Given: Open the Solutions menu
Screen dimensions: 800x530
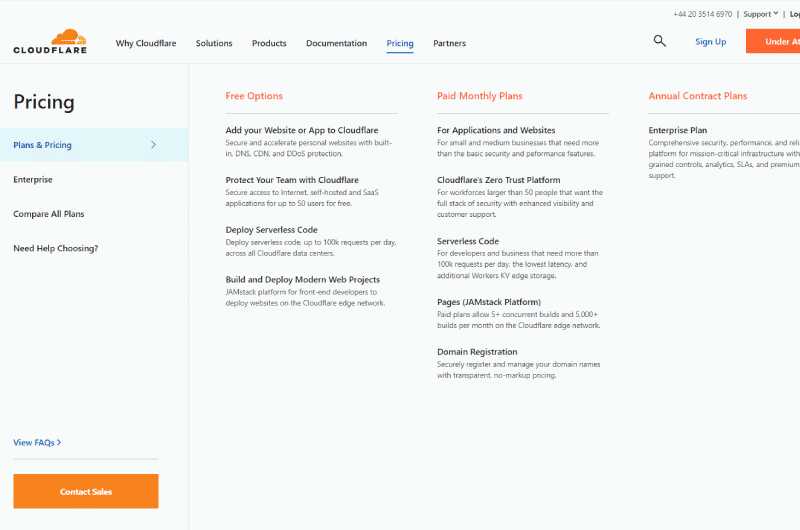Looking at the screenshot, I should tap(214, 43).
